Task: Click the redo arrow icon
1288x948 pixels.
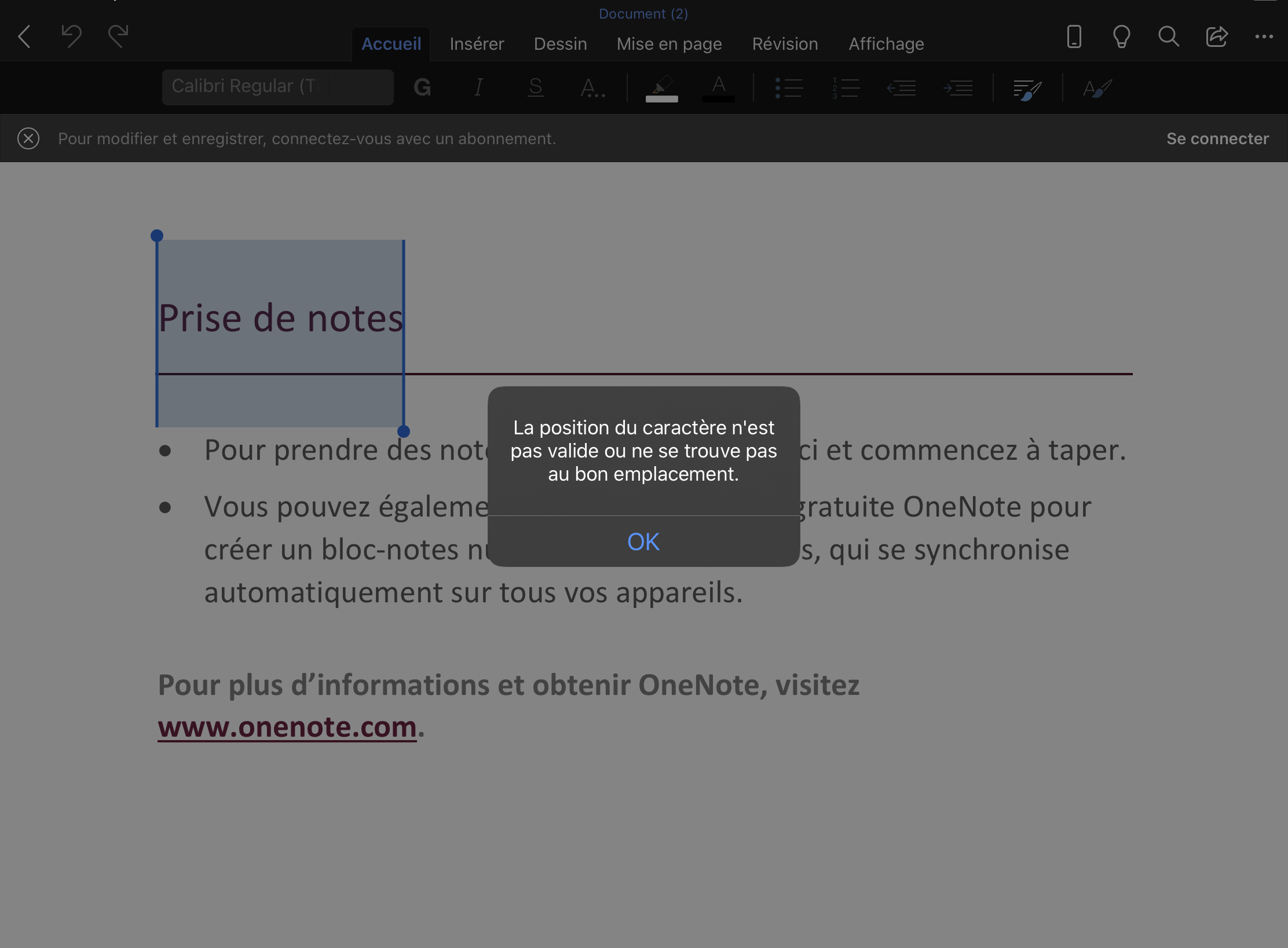Action: coord(118,37)
